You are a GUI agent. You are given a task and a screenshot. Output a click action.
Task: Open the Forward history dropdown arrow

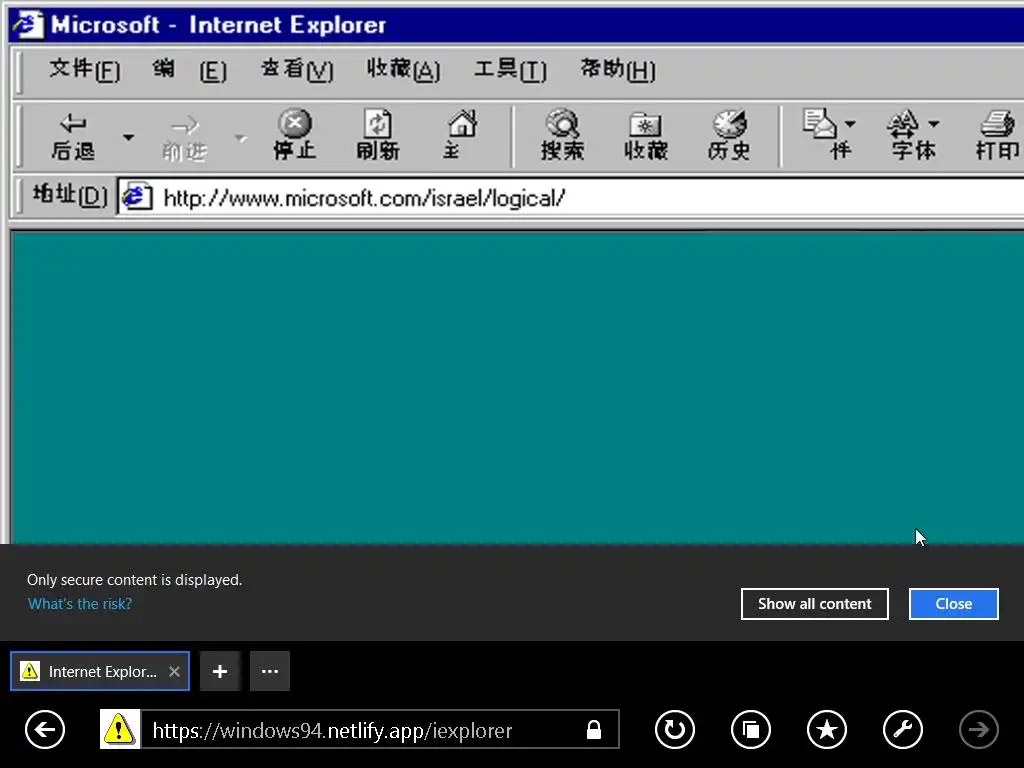coord(240,138)
